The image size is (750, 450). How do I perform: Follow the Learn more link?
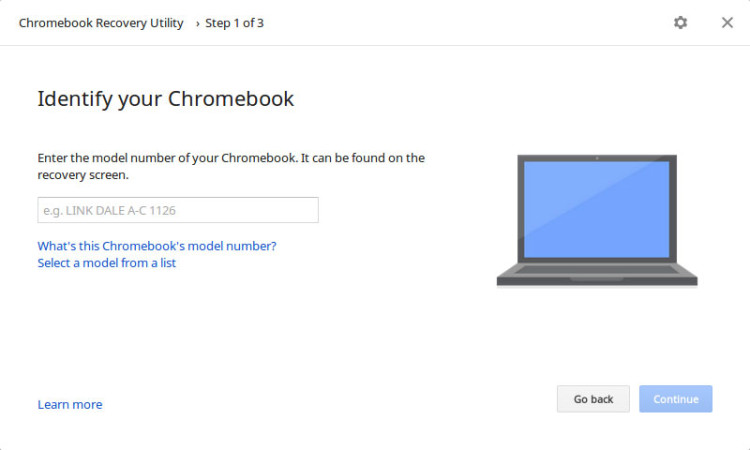pyautogui.click(x=70, y=405)
